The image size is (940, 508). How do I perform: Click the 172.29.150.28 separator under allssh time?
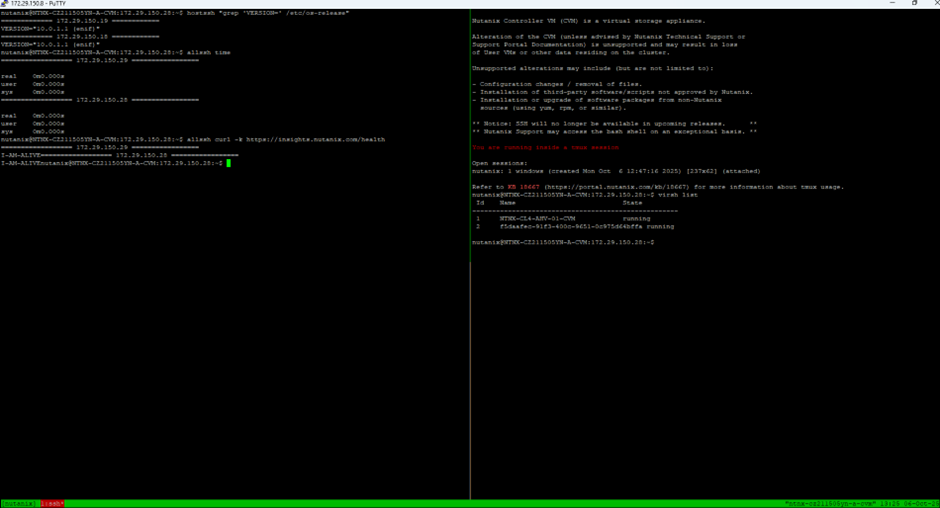click(x=100, y=100)
